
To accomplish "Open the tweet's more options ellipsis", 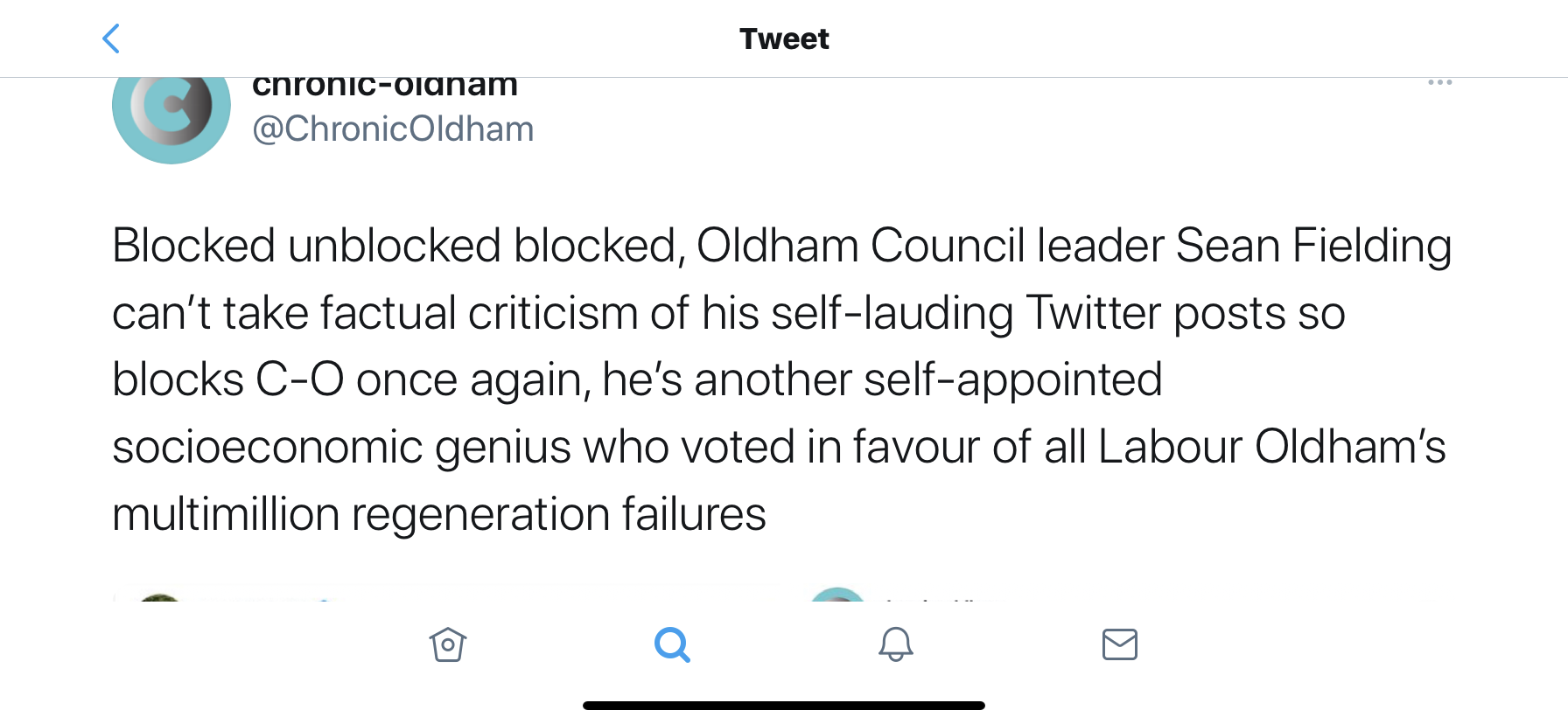I will click(x=1439, y=83).
